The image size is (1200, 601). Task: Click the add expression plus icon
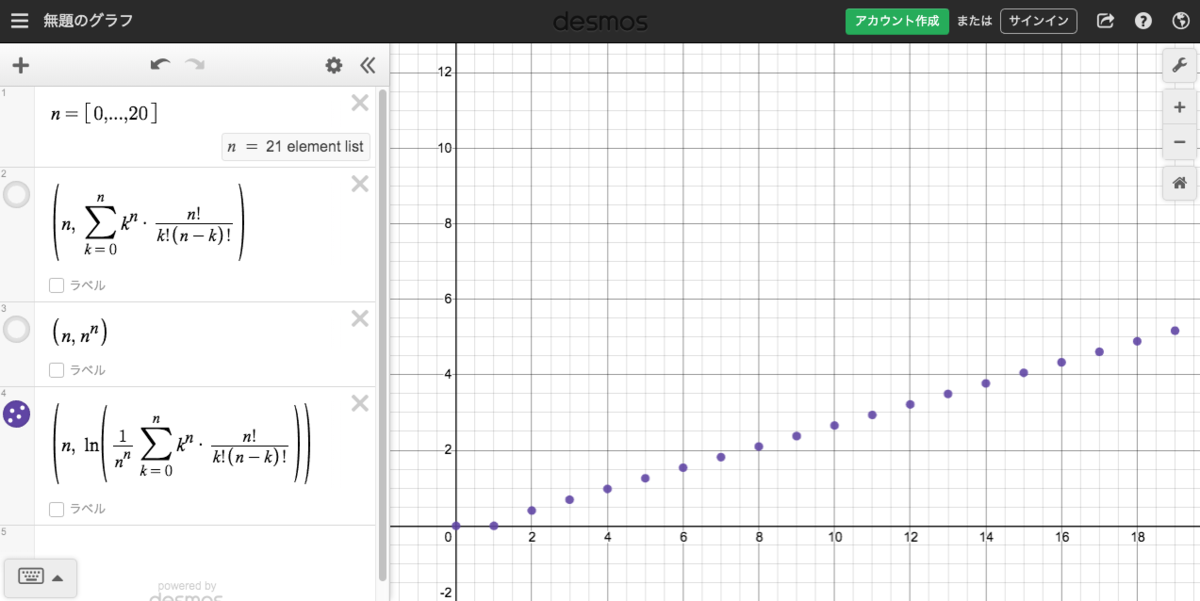20,66
